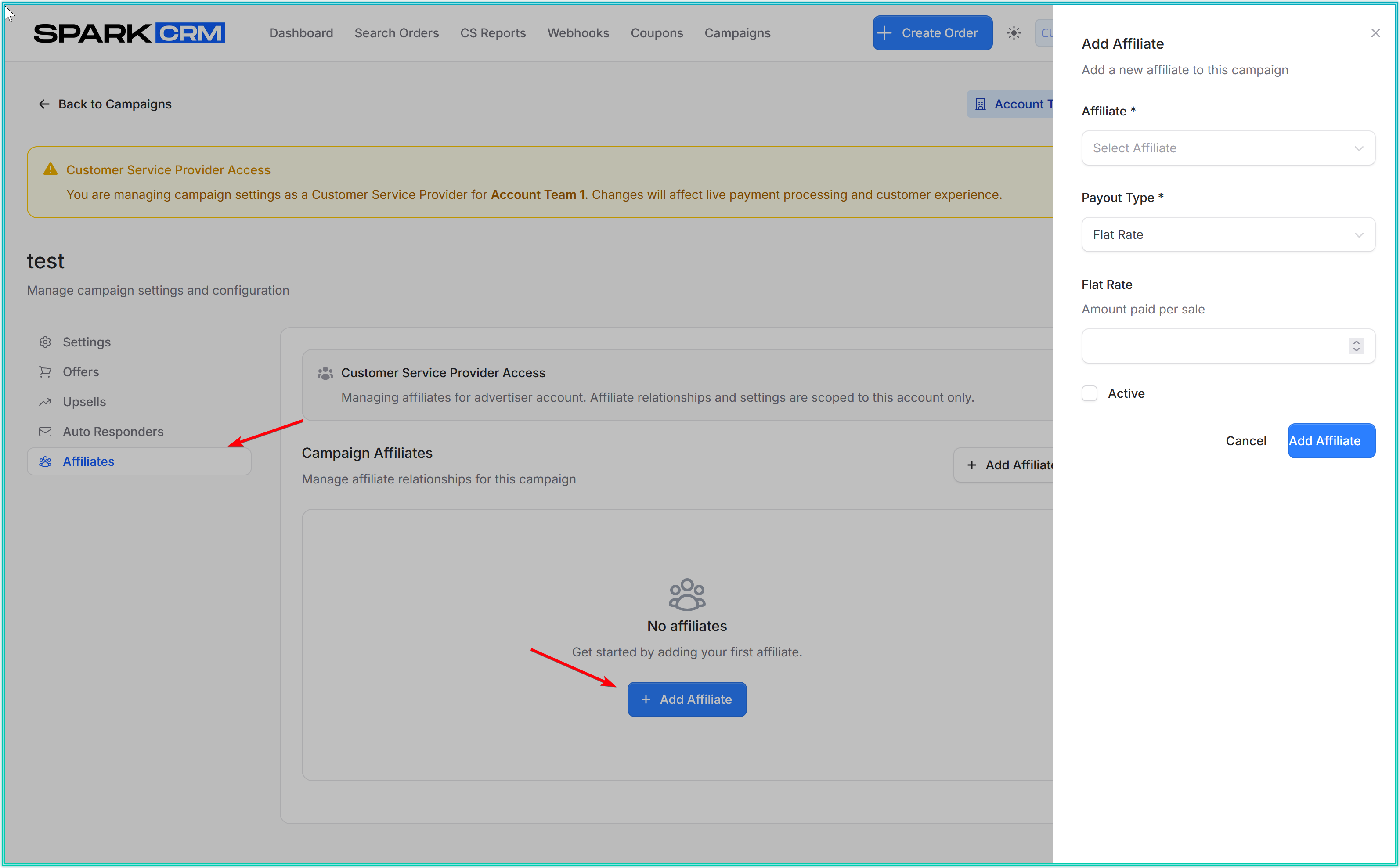The image size is (1400, 868).
Task: Toggle the sun theme icon
Action: coord(1014,33)
